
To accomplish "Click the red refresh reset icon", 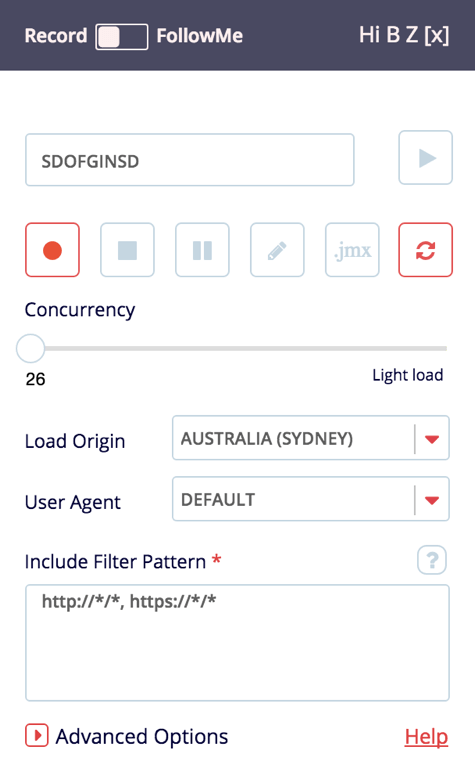I will pyautogui.click(x=425, y=250).
